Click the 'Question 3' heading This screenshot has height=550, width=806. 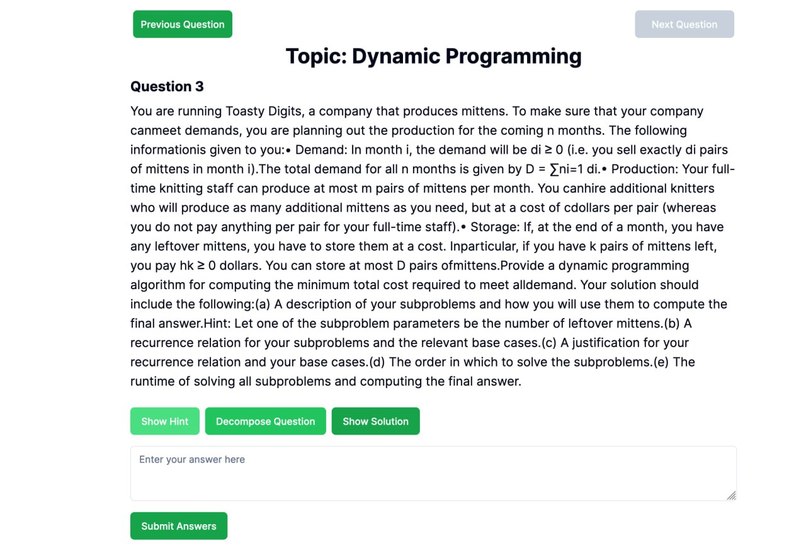point(167,86)
